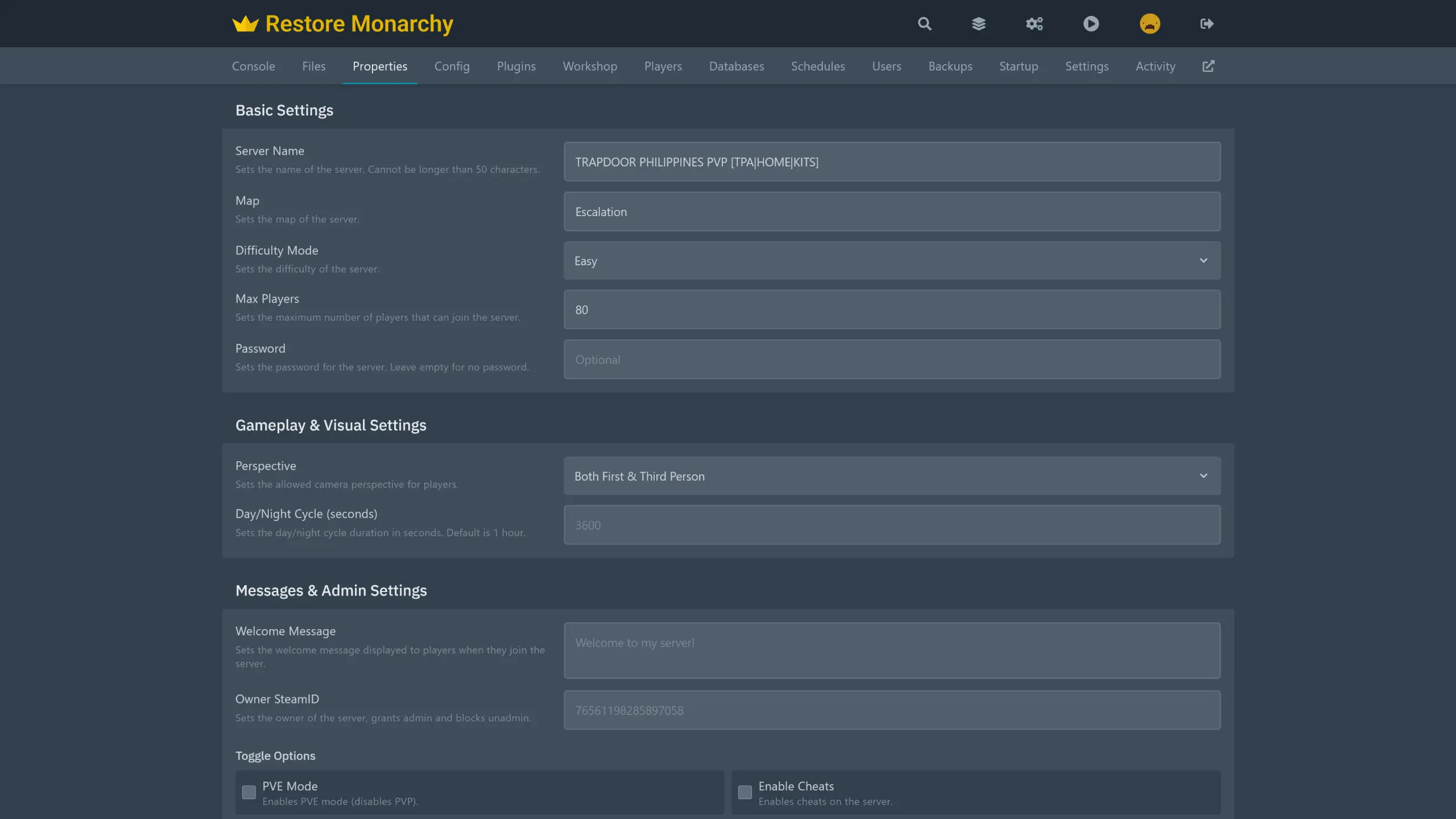Select the Properties tab
Screen dimensions: 1456x819
point(380,67)
